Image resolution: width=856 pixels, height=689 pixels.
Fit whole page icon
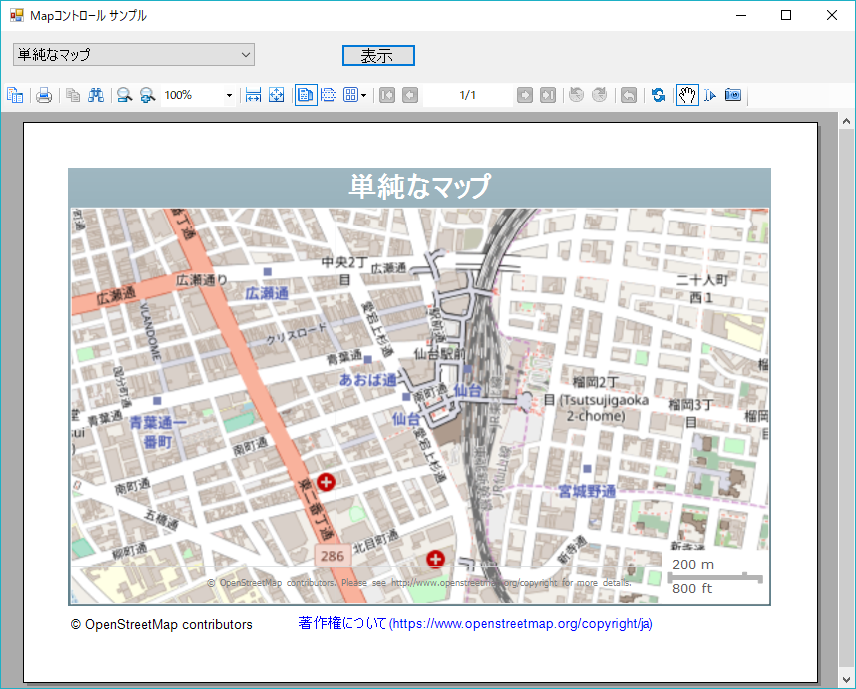(277, 95)
